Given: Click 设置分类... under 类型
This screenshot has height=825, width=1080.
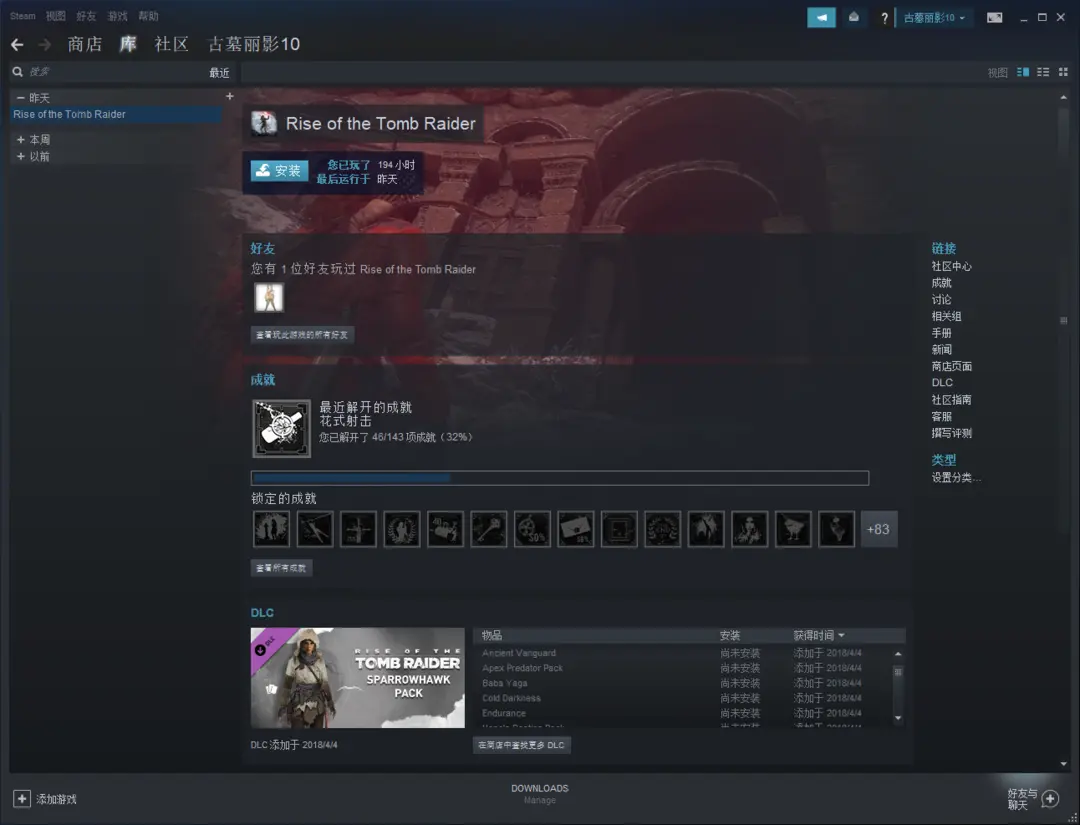Looking at the screenshot, I should click(957, 478).
